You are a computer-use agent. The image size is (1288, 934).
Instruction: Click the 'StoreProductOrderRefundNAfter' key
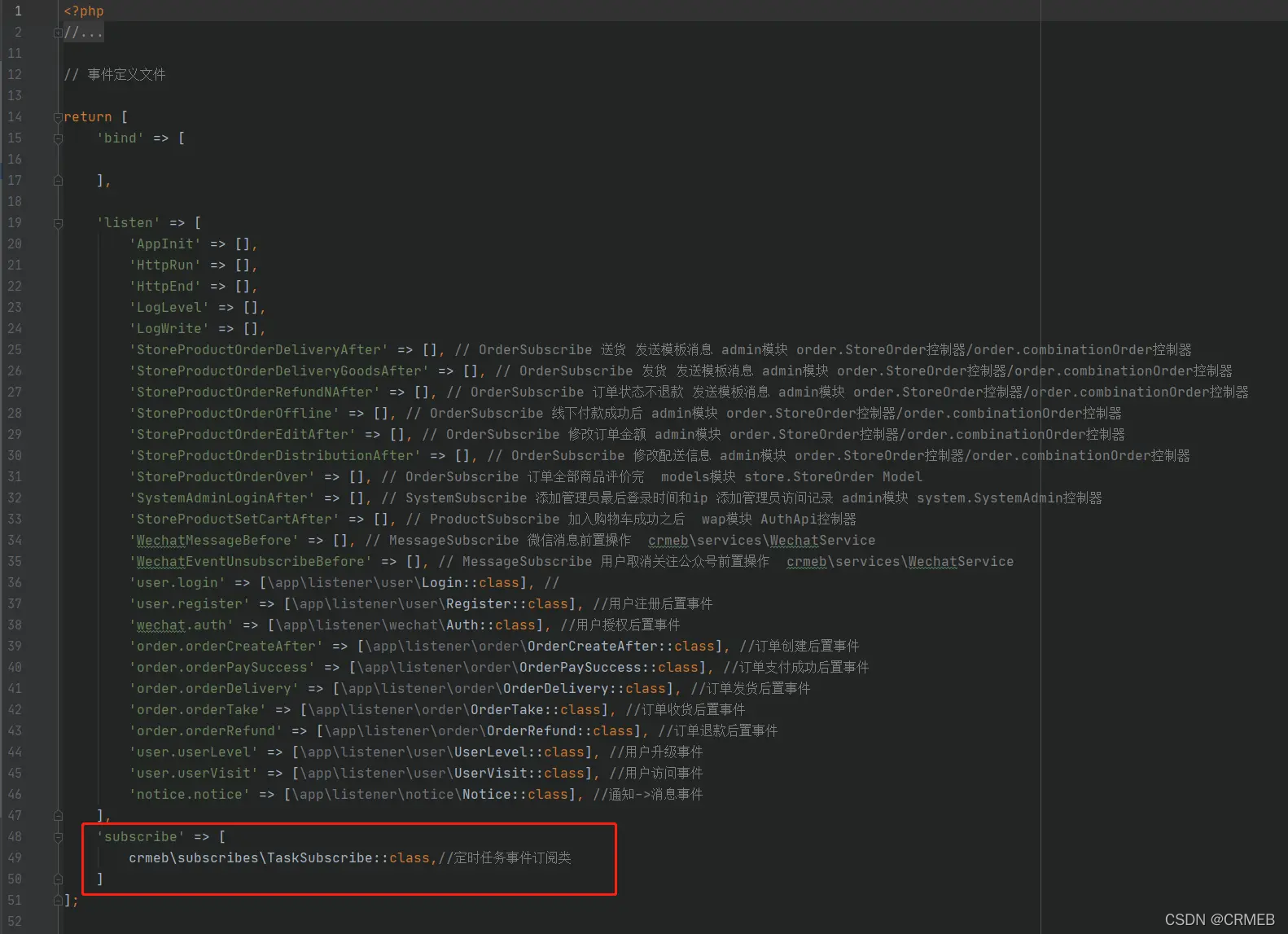point(255,392)
